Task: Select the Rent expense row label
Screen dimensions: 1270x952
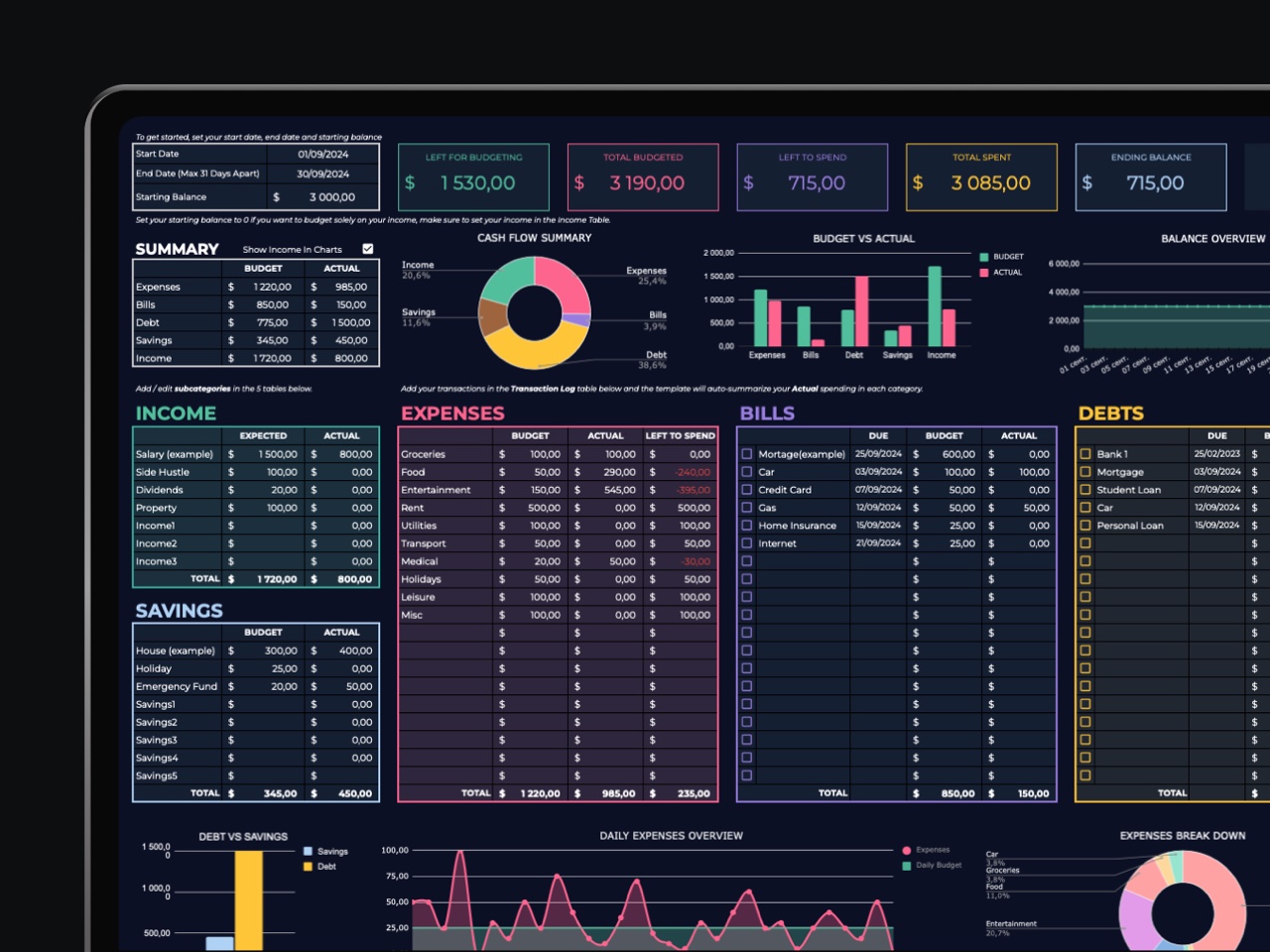Action: 413,508
